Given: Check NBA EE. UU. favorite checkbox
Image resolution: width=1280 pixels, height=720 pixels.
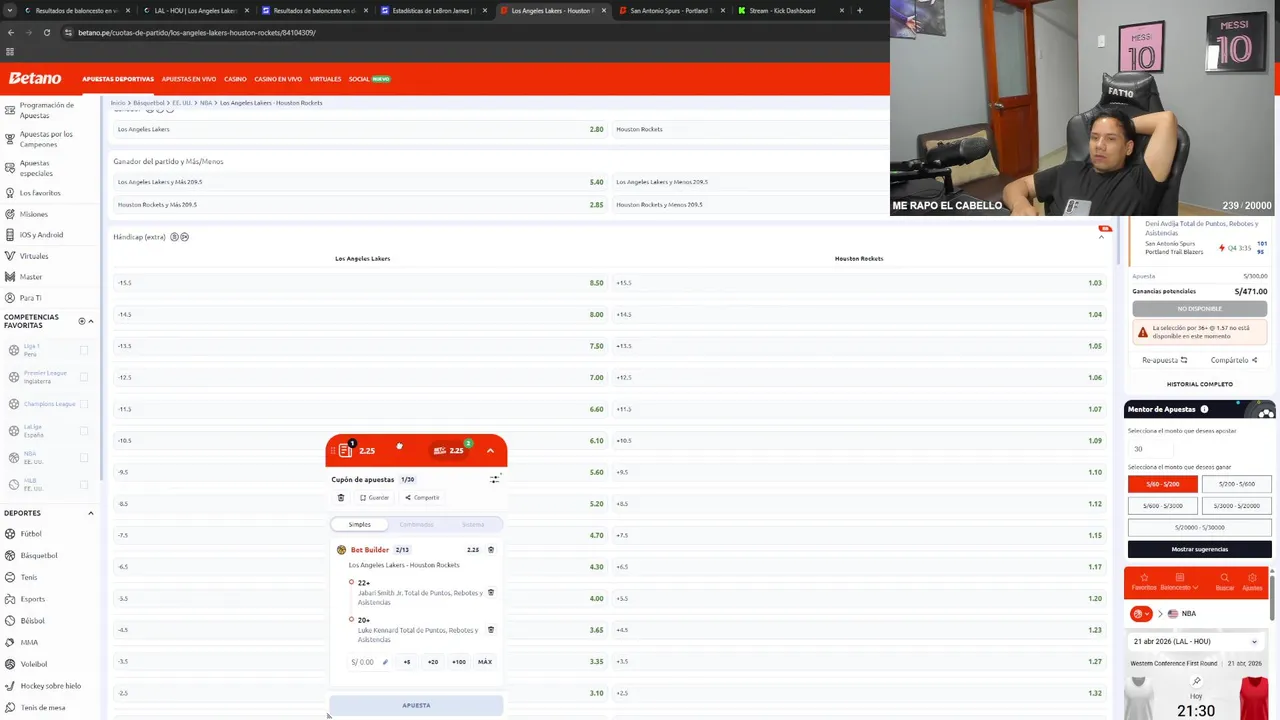Looking at the screenshot, I should point(84,458).
